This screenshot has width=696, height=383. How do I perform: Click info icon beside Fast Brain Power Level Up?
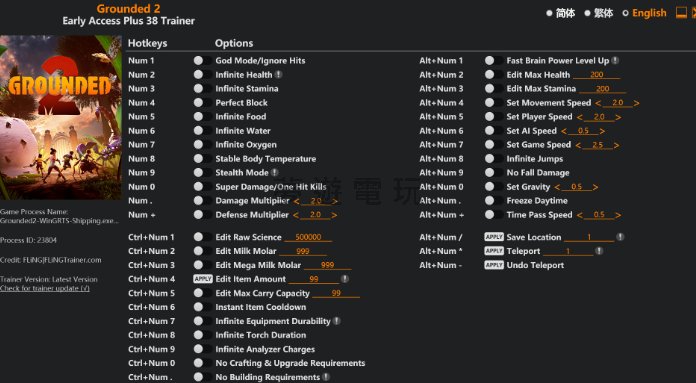click(615, 60)
